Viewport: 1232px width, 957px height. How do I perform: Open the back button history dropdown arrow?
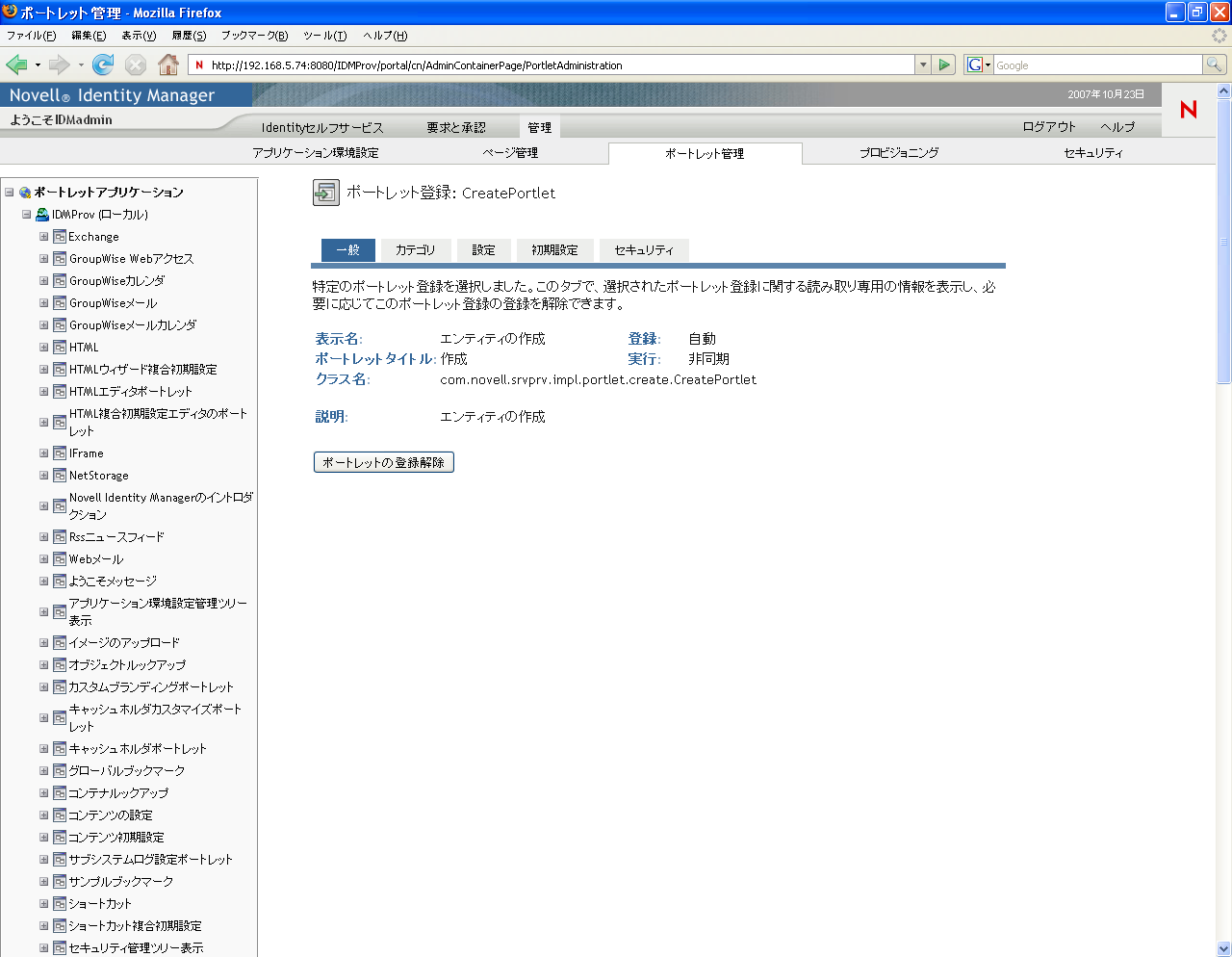tap(38, 65)
